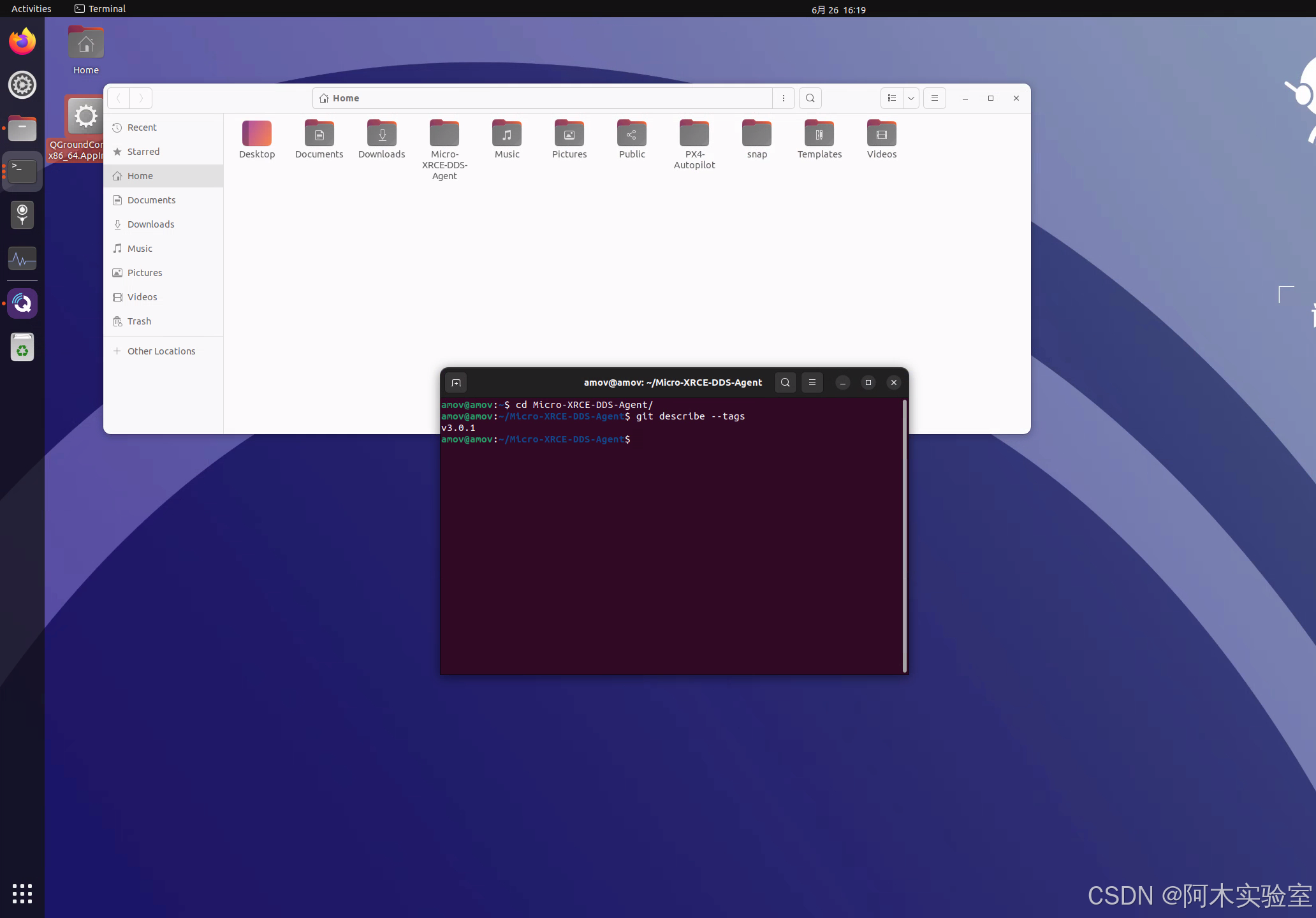Open a new tab in Terminal
The image size is (1316, 918).
point(456,382)
